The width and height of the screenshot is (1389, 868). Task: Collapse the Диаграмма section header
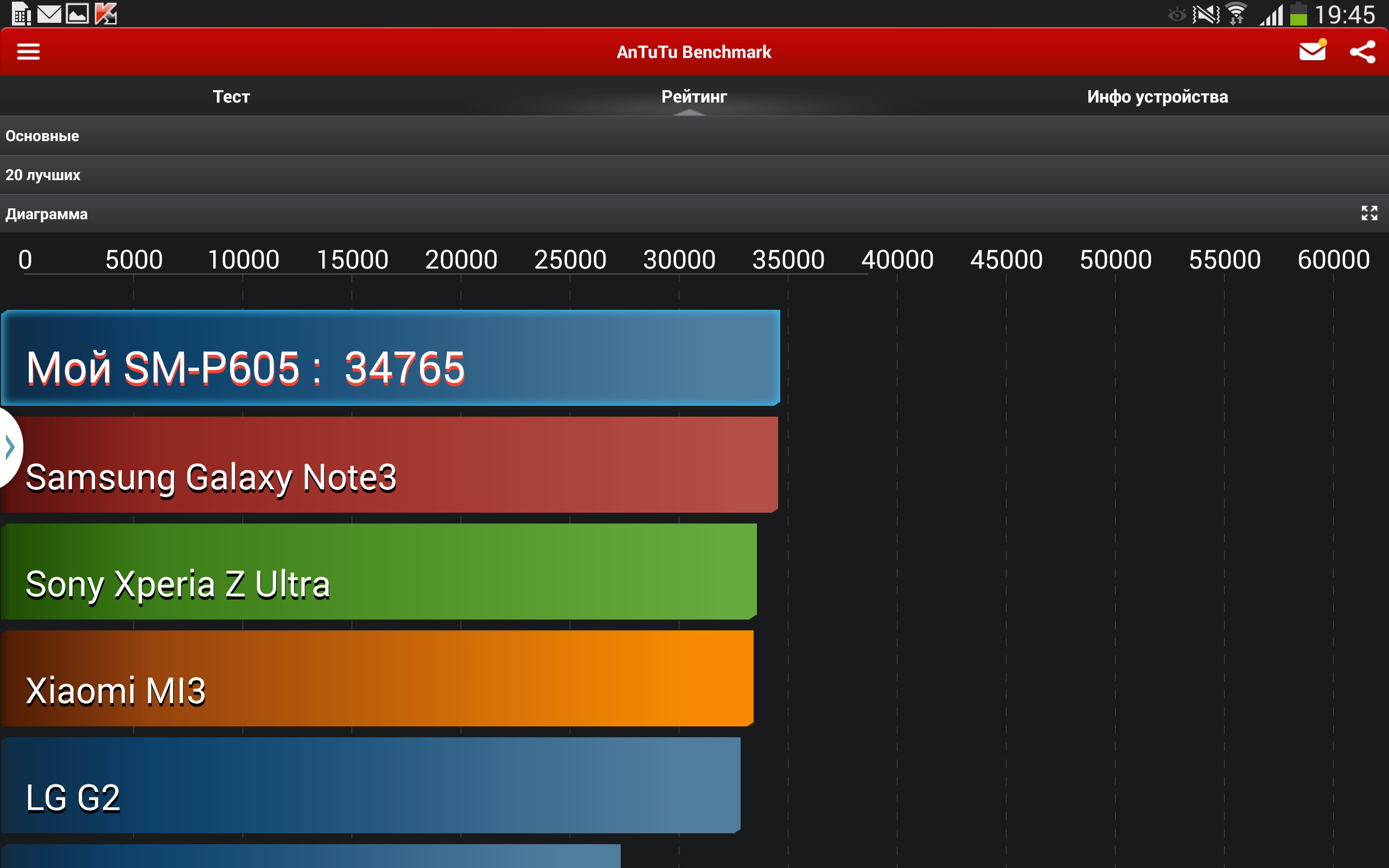pyautogui.click(x=47, y=214)
